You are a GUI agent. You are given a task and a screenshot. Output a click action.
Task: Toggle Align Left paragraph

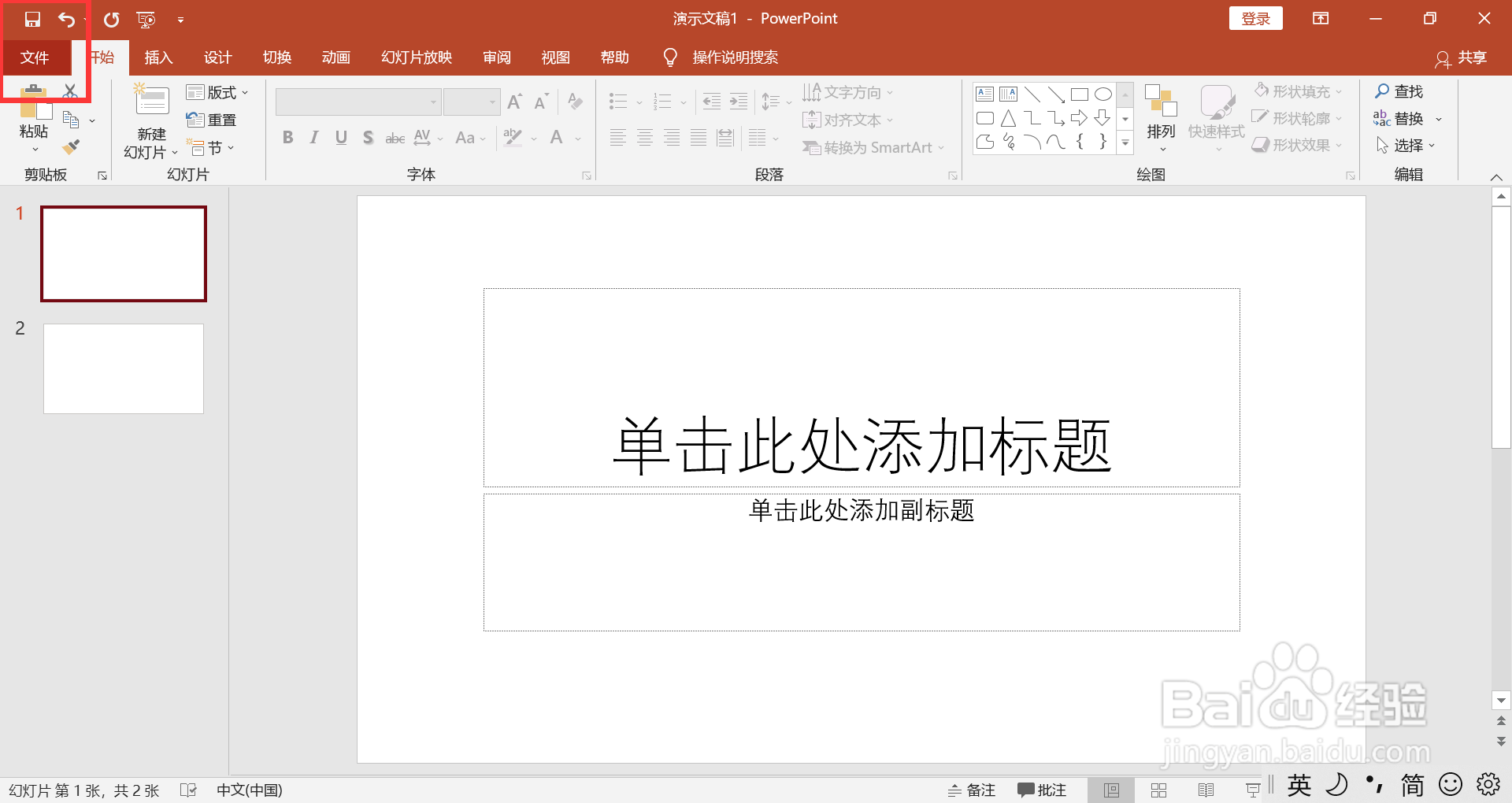coord(618,138)
